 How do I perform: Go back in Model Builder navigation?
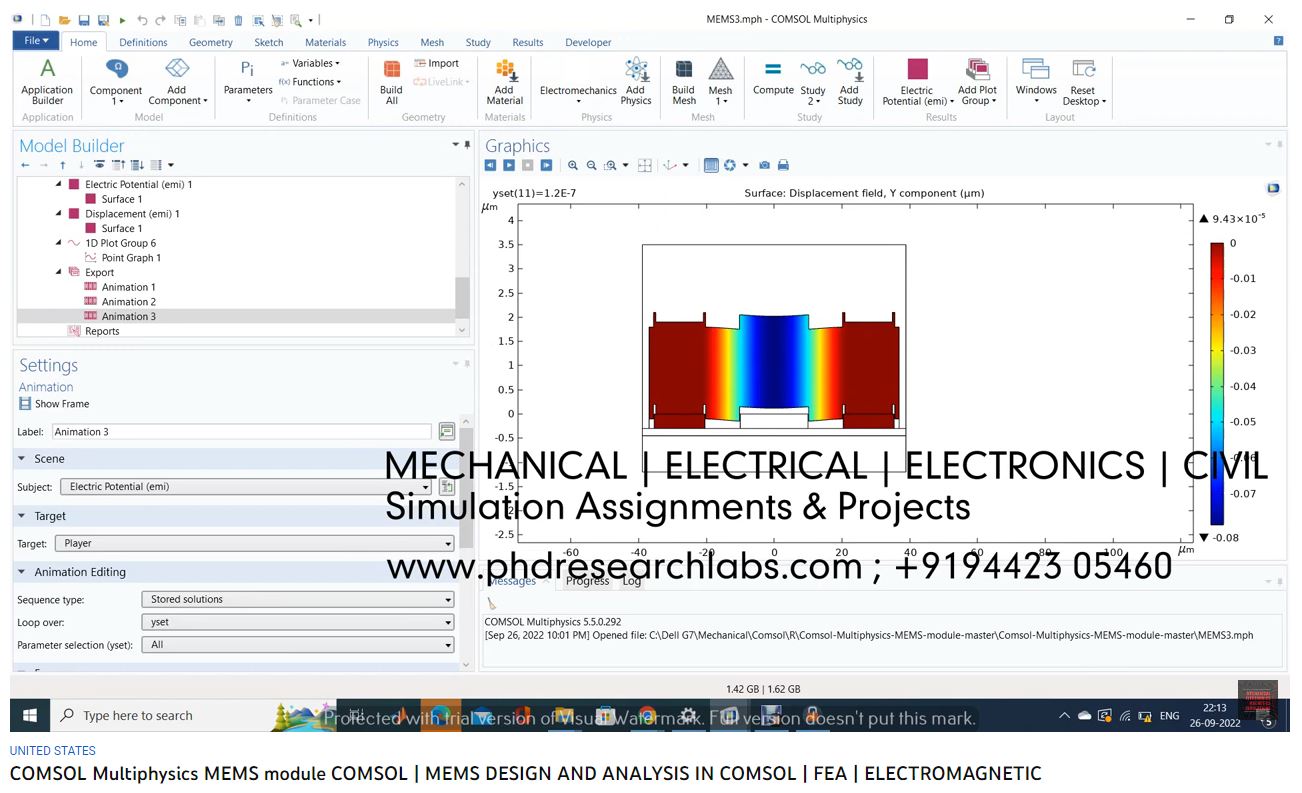click(25, 165)
